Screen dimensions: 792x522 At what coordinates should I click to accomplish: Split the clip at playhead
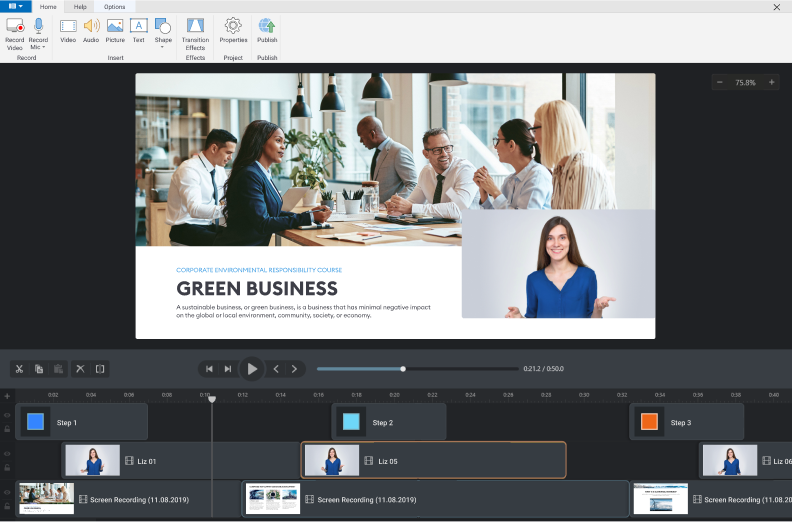tap(100, 369)
